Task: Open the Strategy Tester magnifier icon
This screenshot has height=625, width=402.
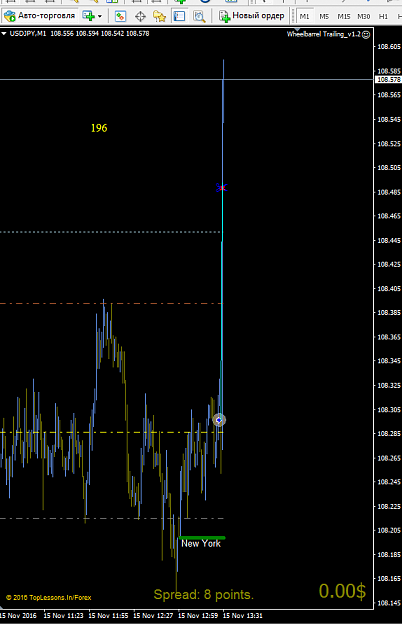Action: tap(199, 16)
